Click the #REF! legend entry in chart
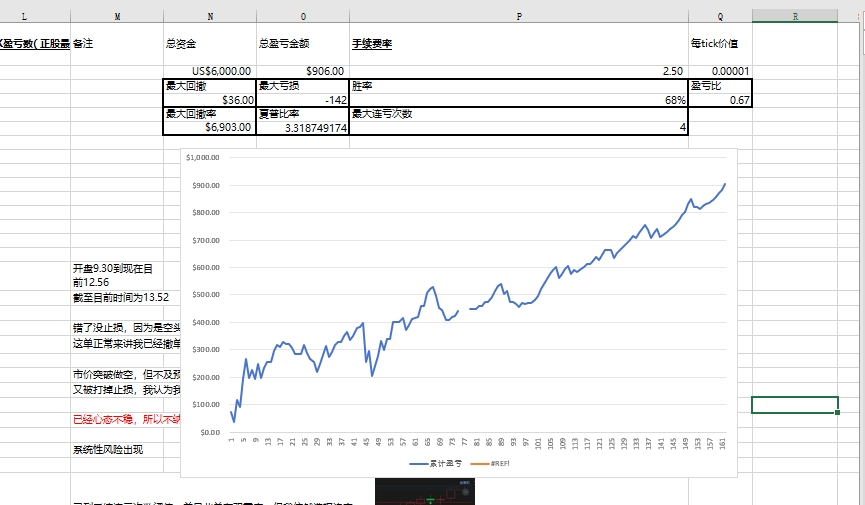The width and height of the screenshot is (865, 505). [490, 464]
